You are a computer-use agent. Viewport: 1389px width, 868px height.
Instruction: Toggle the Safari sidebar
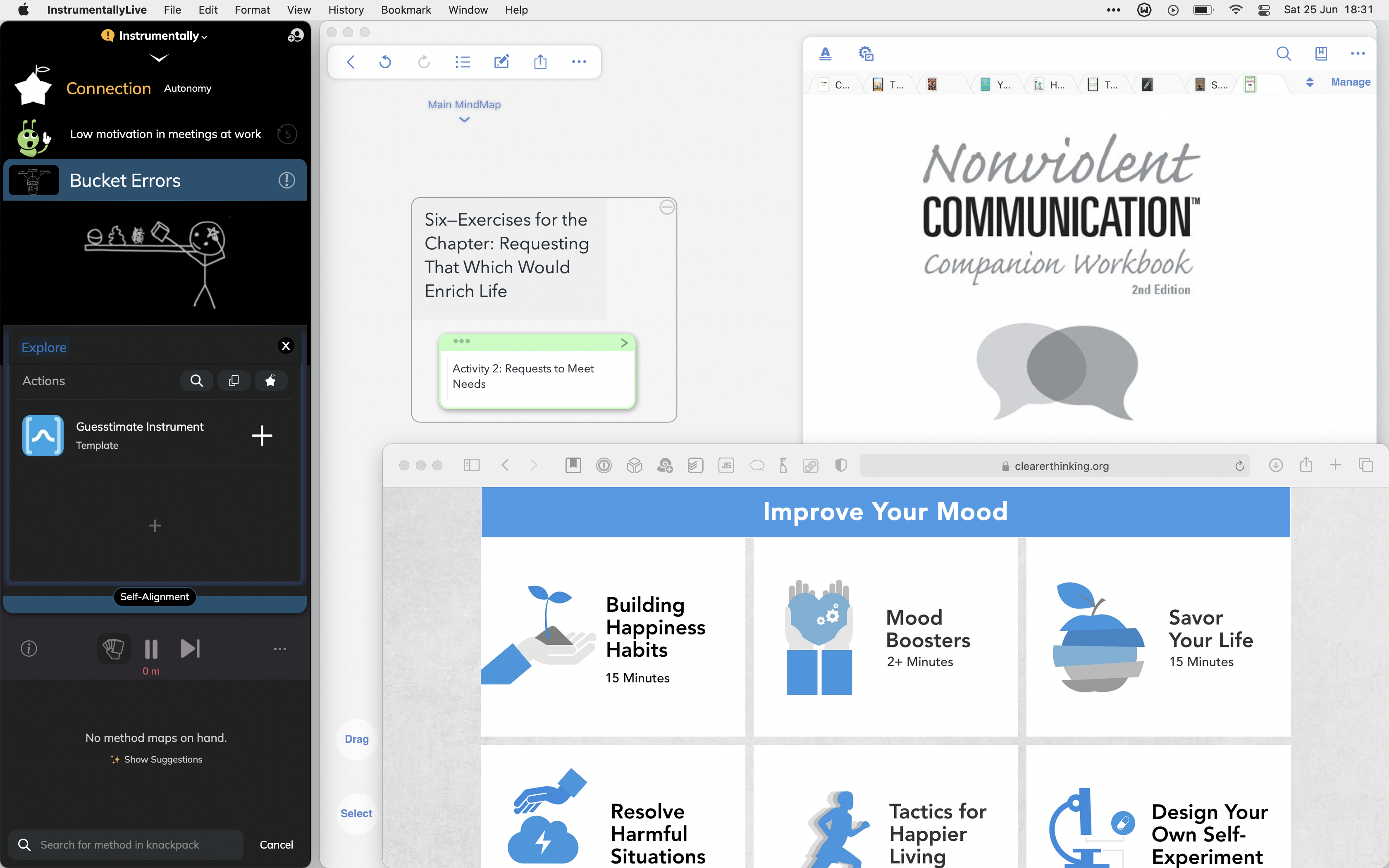[471, 465]
